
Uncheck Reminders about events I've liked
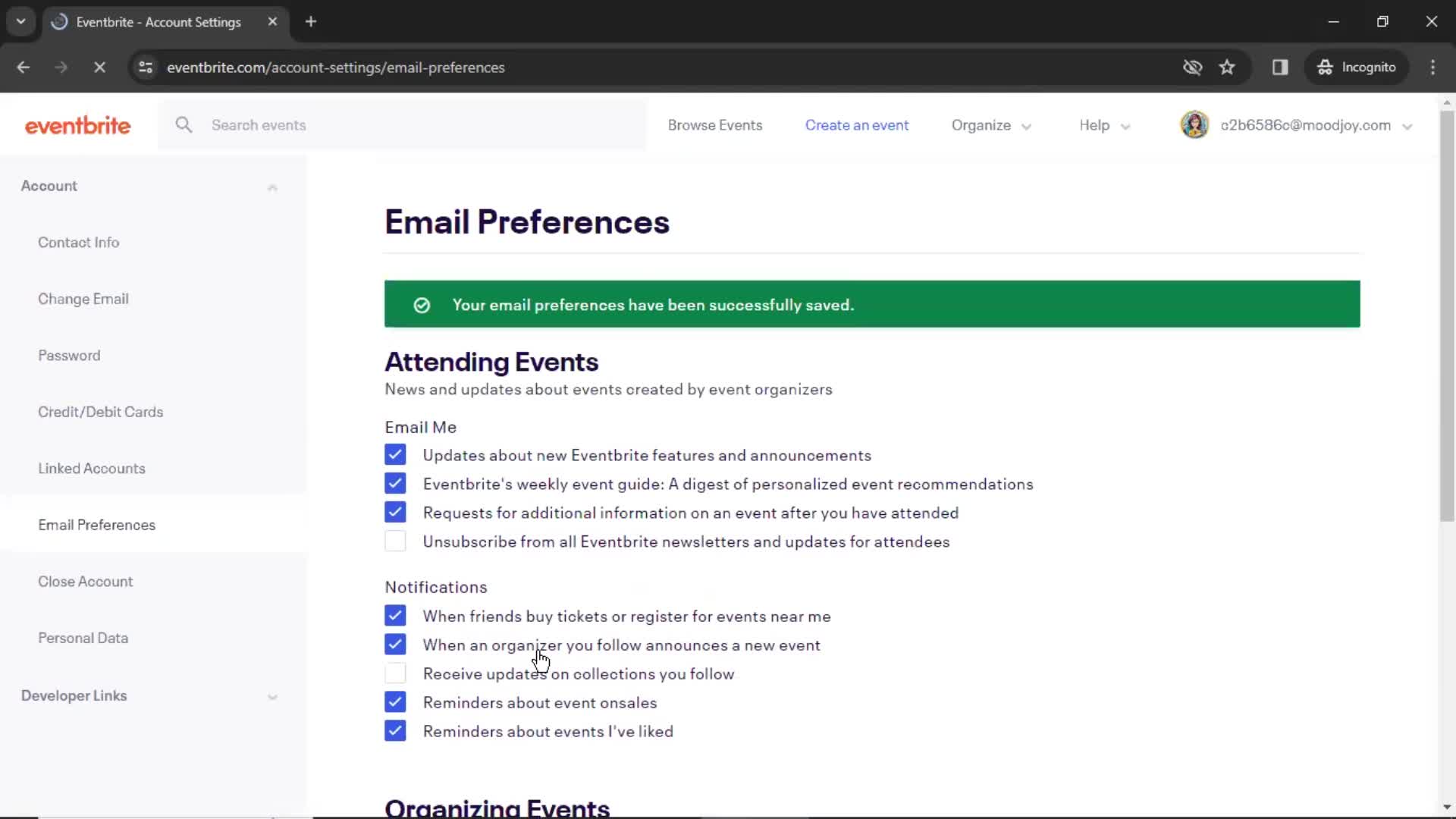395,731
